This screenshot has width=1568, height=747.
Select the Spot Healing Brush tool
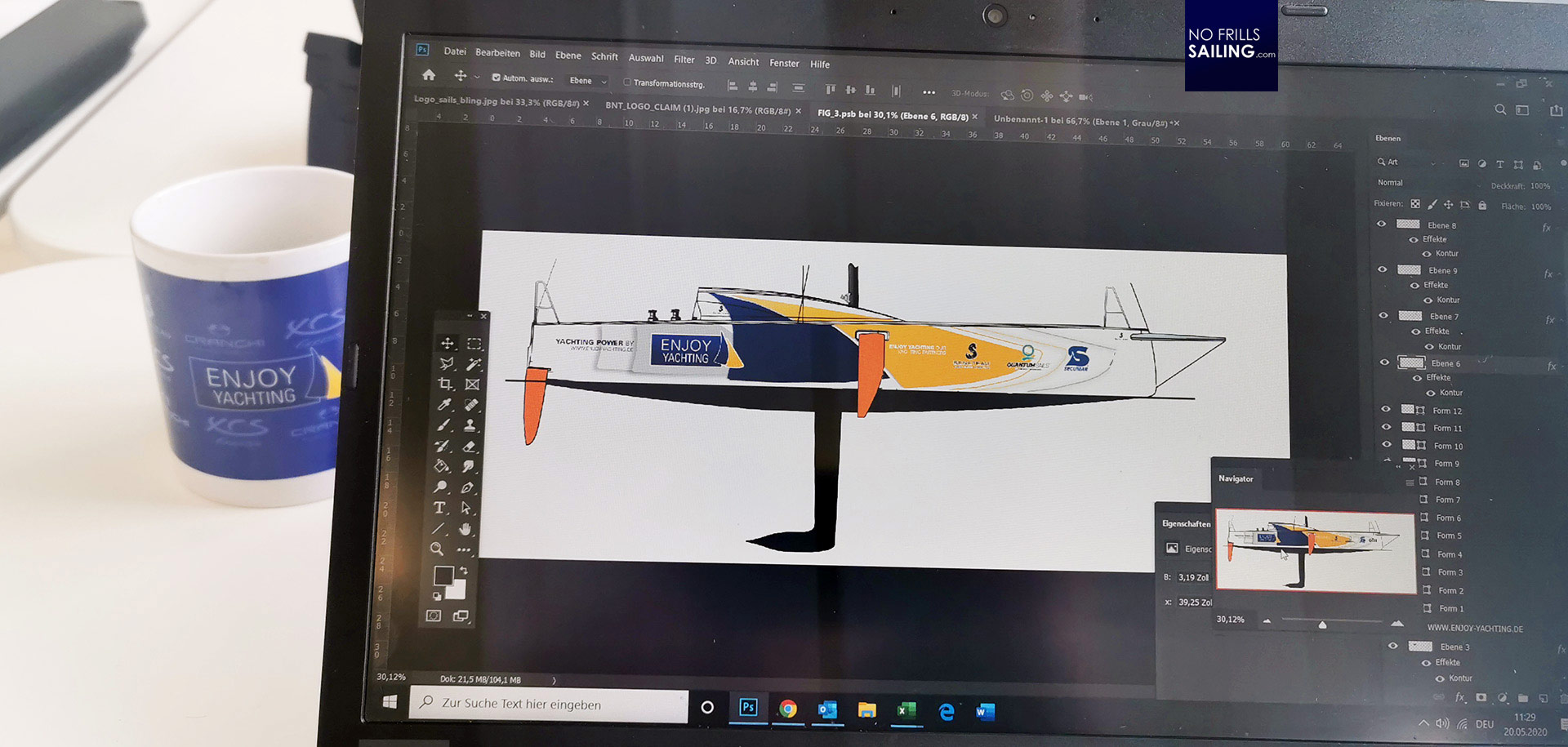471,405
